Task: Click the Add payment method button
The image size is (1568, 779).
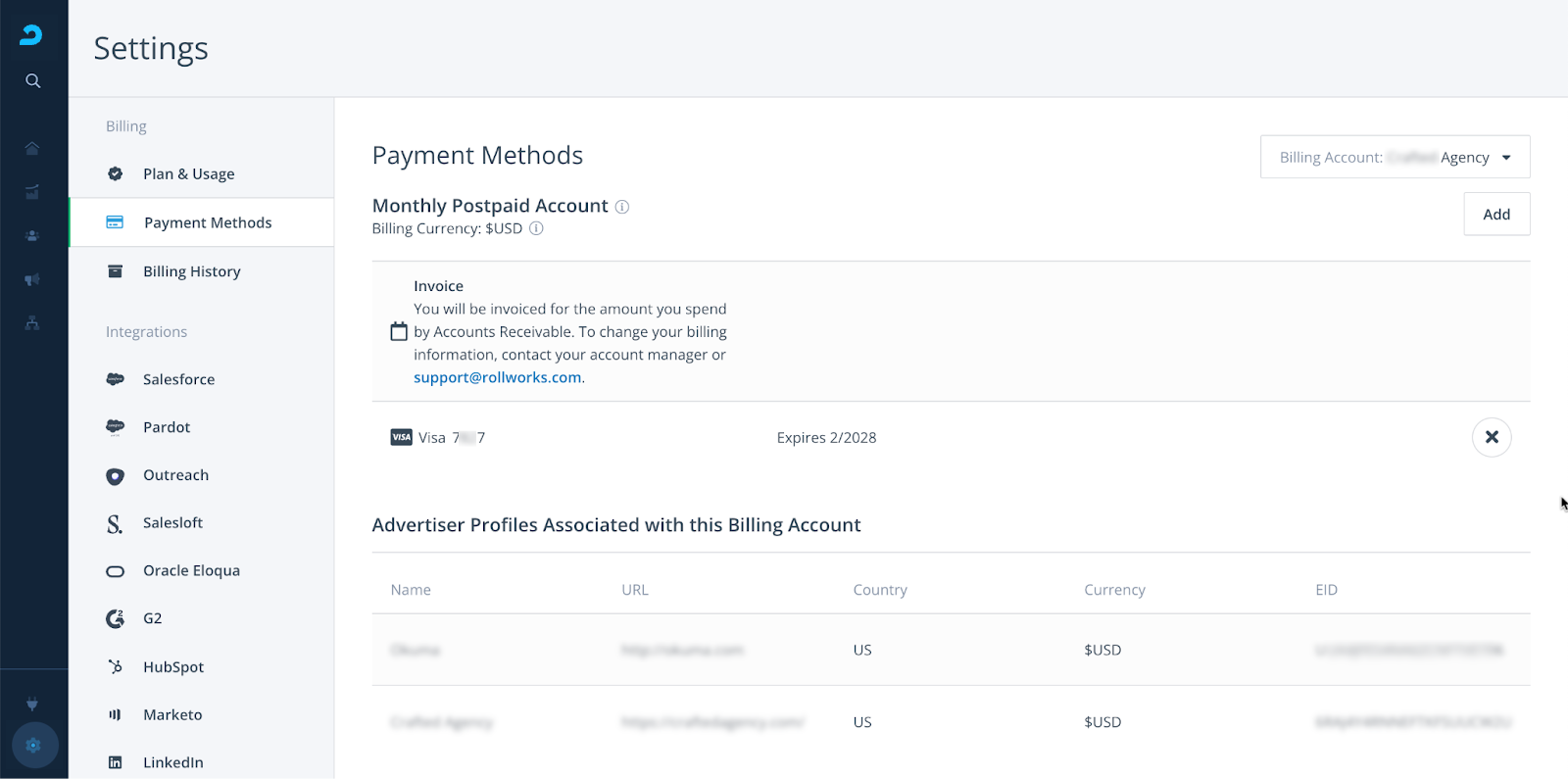Action: point(1496,214)
